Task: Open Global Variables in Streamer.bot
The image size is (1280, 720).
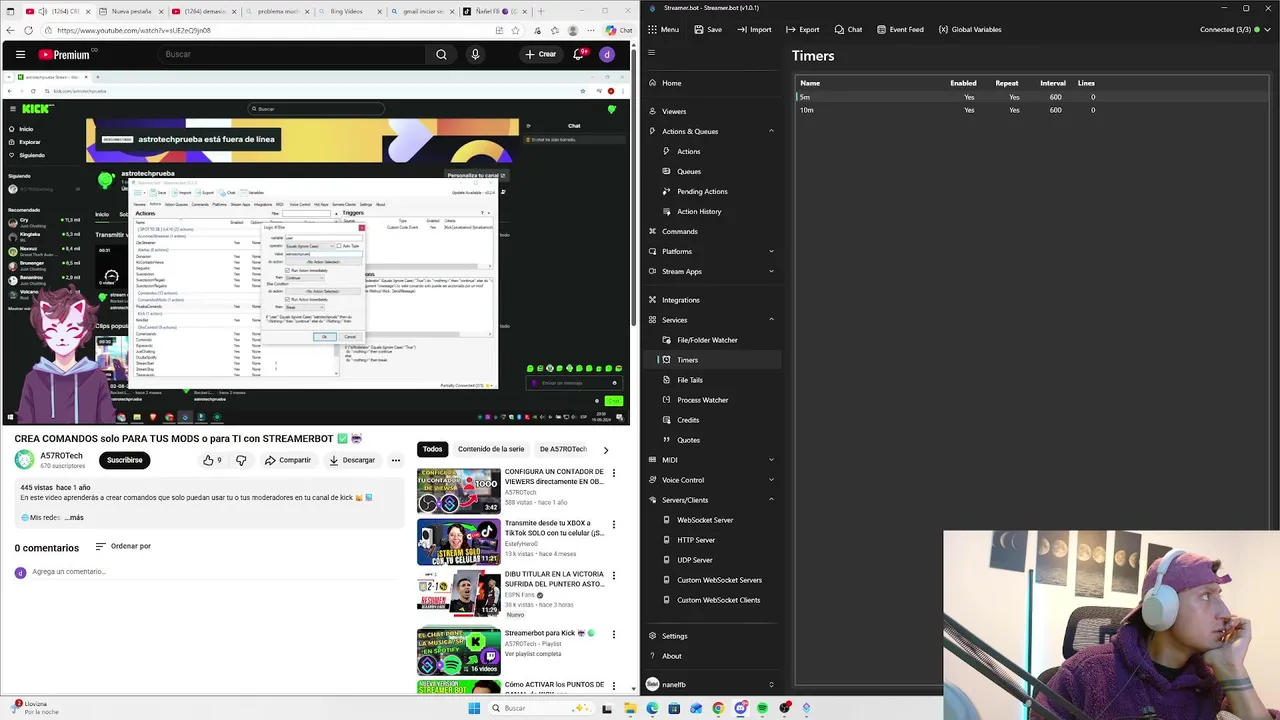Action: click(969, 29)
